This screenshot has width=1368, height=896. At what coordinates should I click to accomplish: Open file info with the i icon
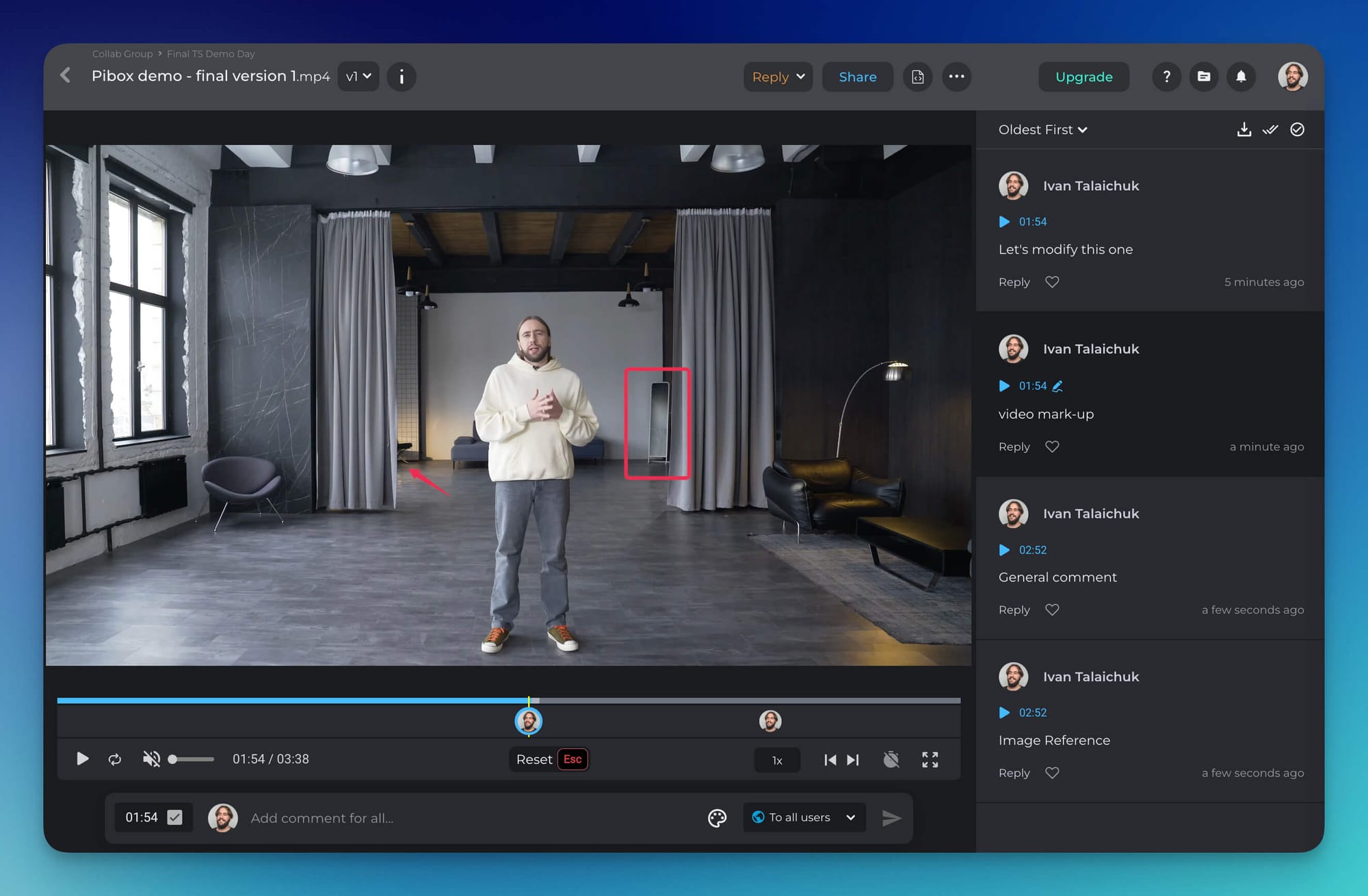(402, 77)
